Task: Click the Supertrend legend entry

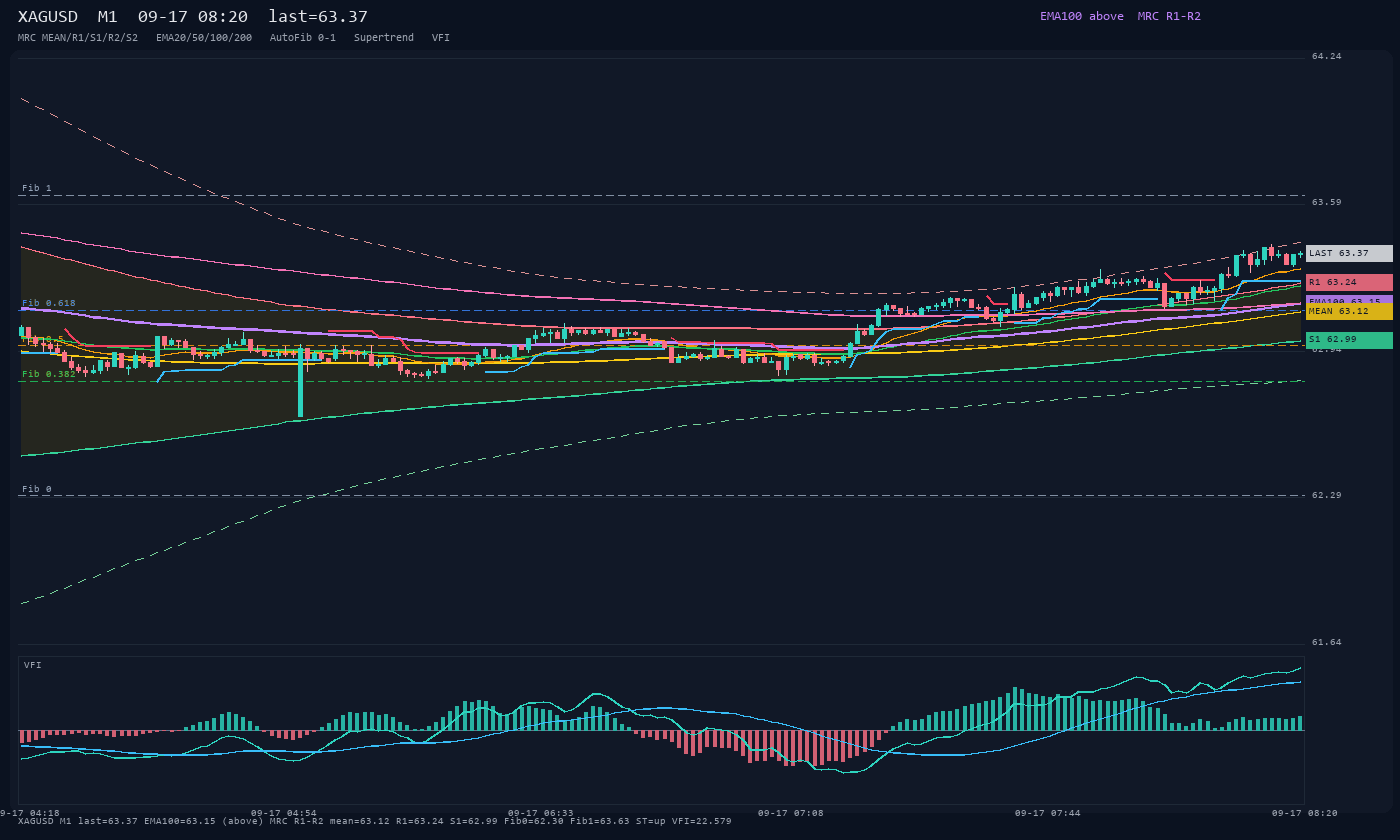Action: pyautogui.click(x=384, y=38)
